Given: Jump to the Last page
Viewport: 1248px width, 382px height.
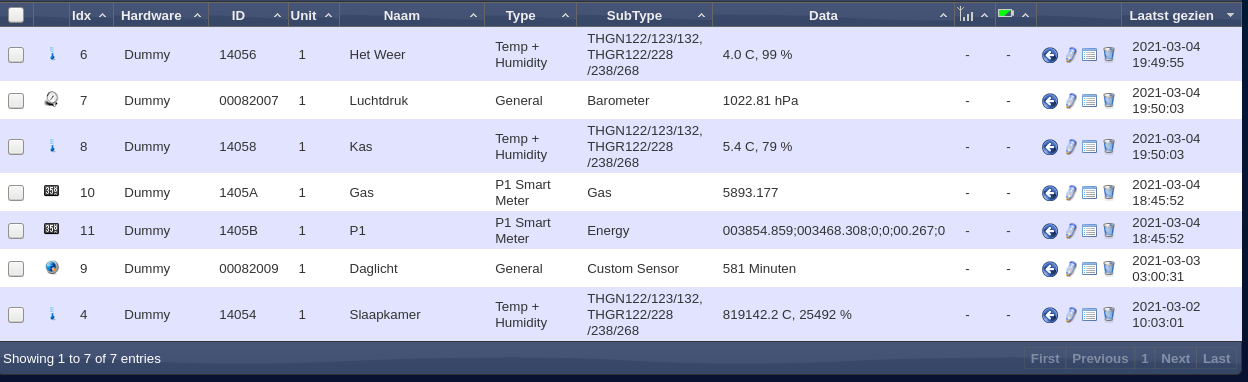Looking at the screenshot, I should (1216, 358).
